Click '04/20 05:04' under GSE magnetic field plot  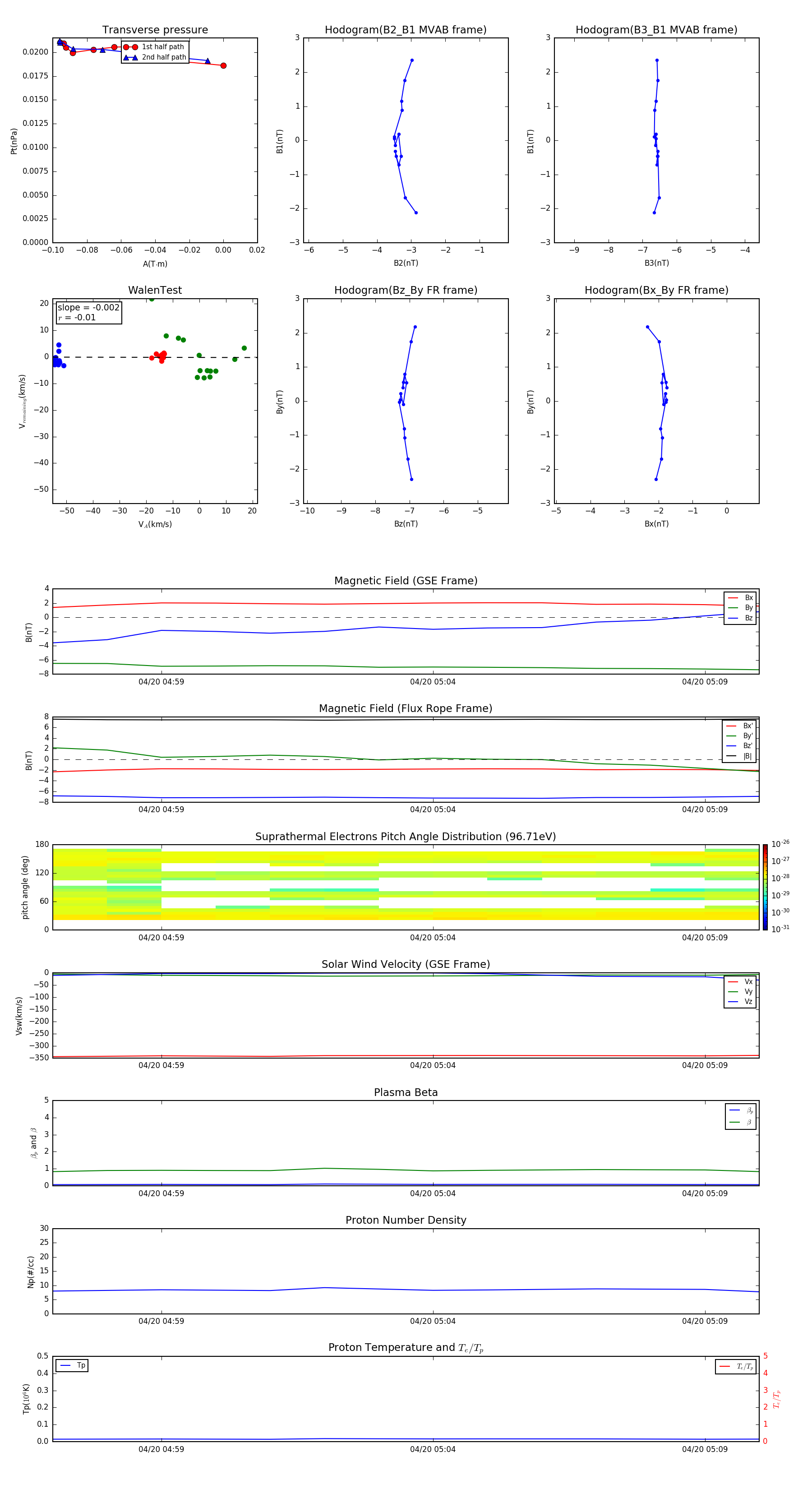coord(433,682)
